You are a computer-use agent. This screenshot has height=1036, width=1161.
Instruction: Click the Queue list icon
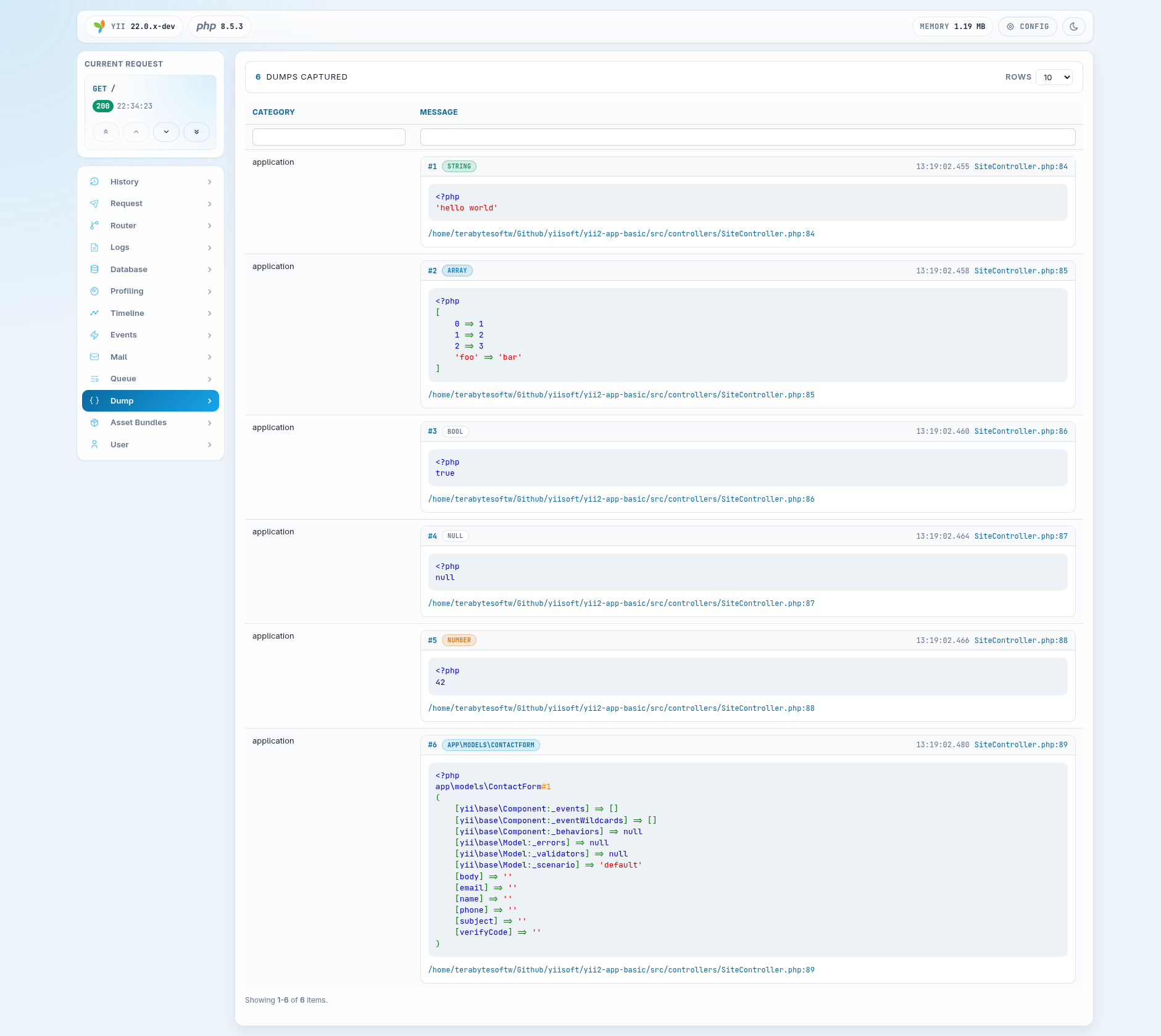(94, 379)
